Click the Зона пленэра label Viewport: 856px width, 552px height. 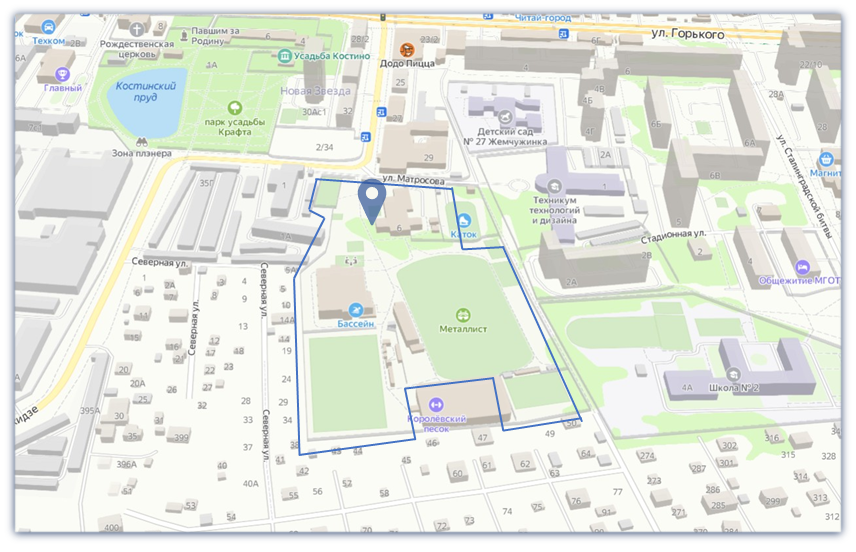142,153
